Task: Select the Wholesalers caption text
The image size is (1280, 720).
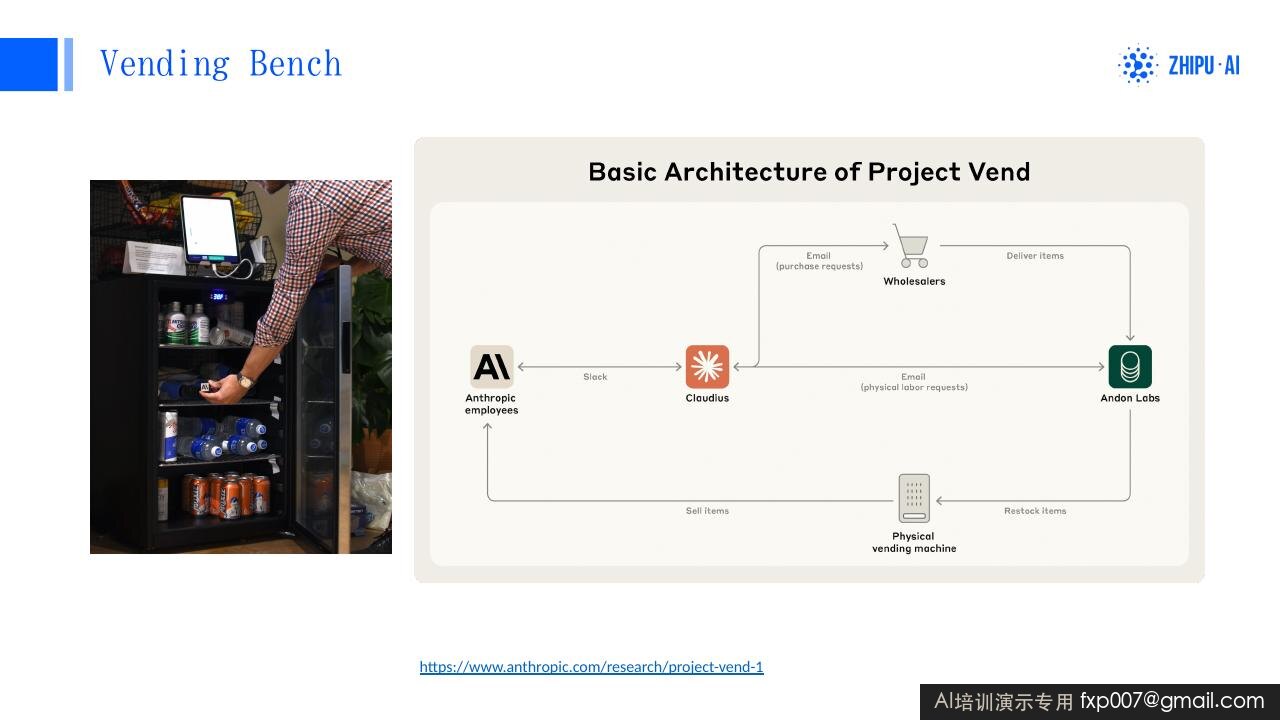Action: (x=914, y=282)
